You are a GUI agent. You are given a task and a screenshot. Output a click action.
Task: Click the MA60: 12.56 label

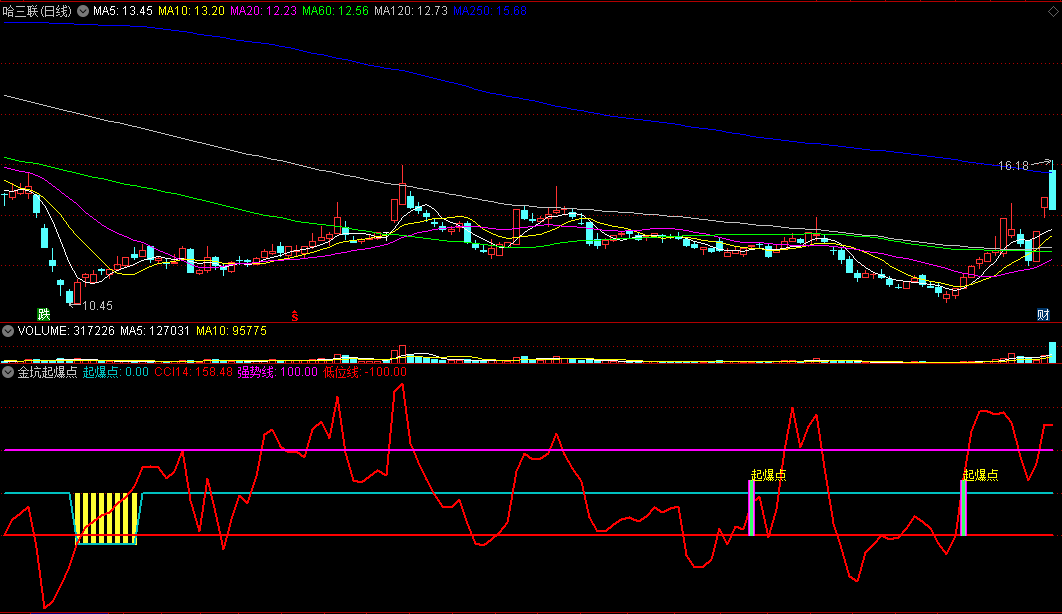pos(335,11)
